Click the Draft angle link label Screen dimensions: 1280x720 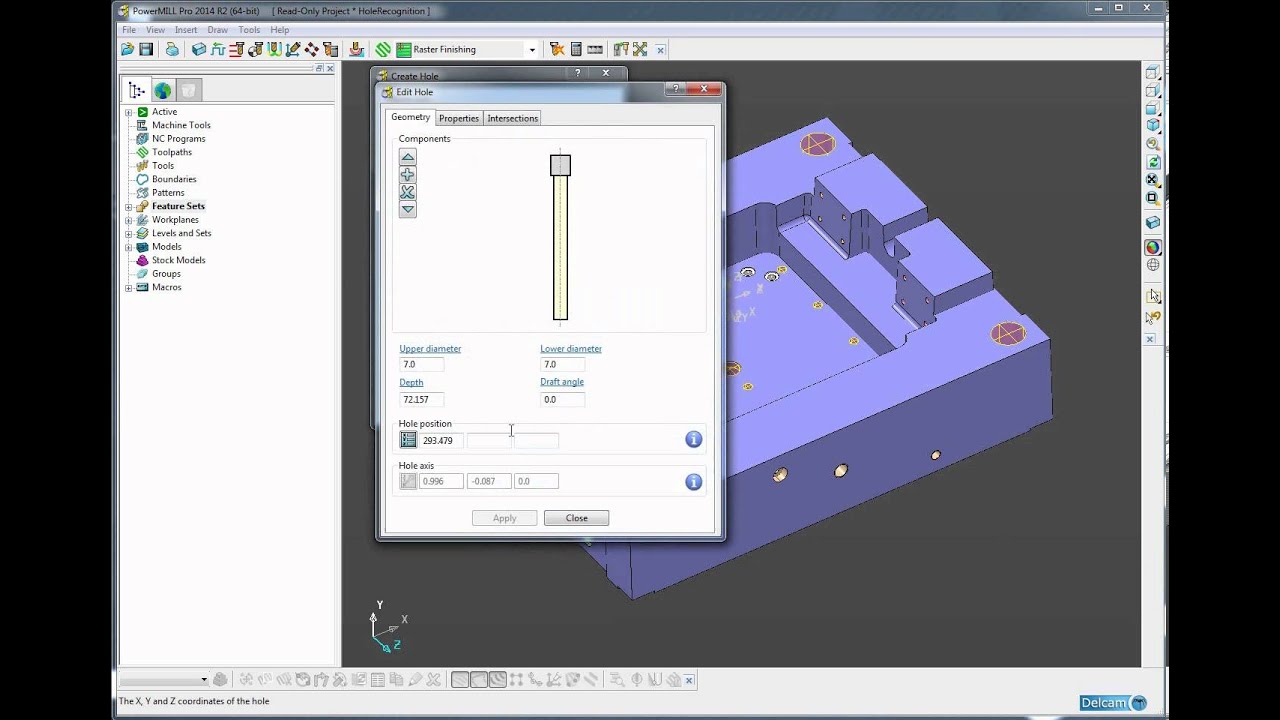[x=562, y=382]
